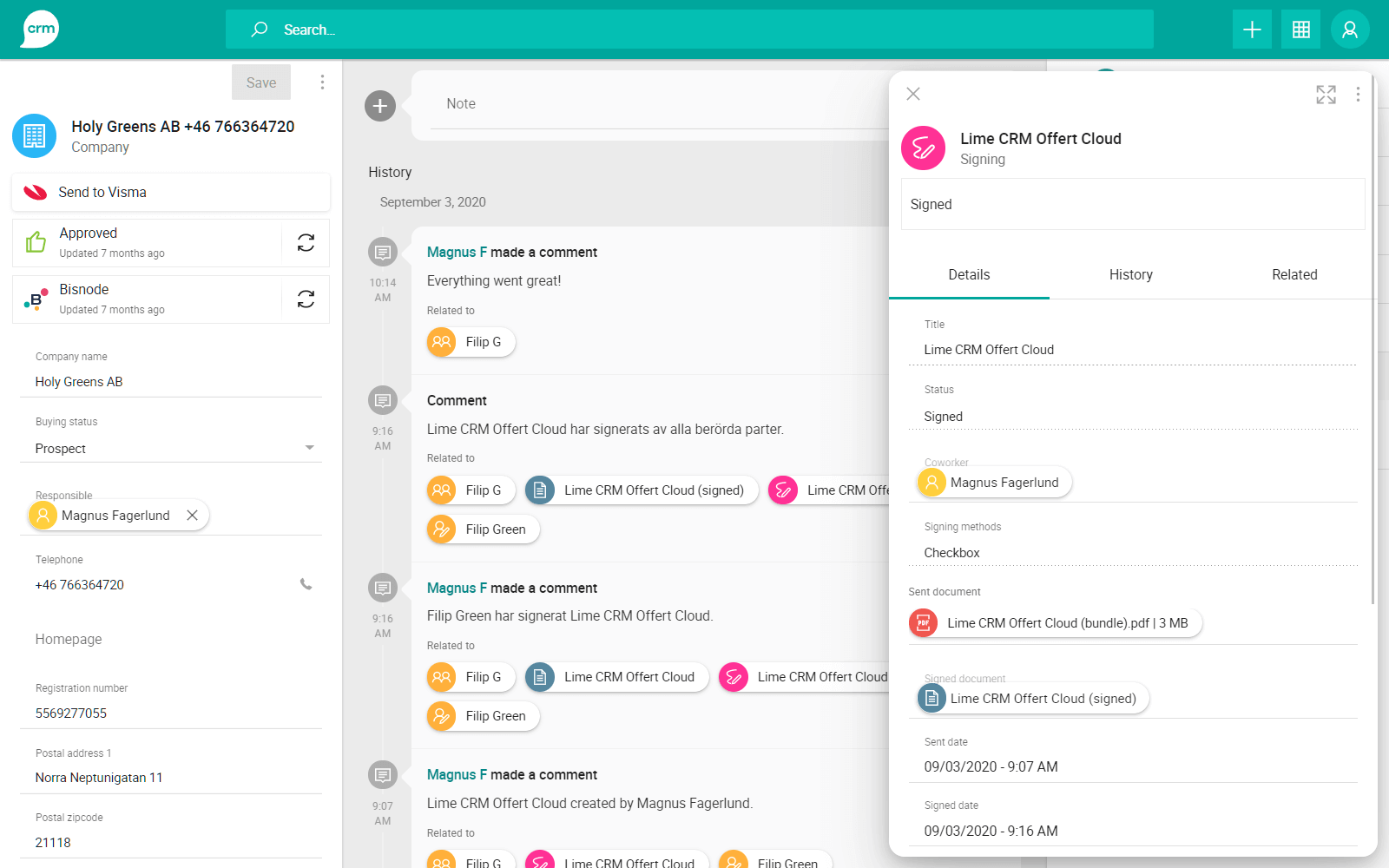This screenshot has width=1389, height=868.
Task: Click Send to Visma button
Action: tap(171, 193)
